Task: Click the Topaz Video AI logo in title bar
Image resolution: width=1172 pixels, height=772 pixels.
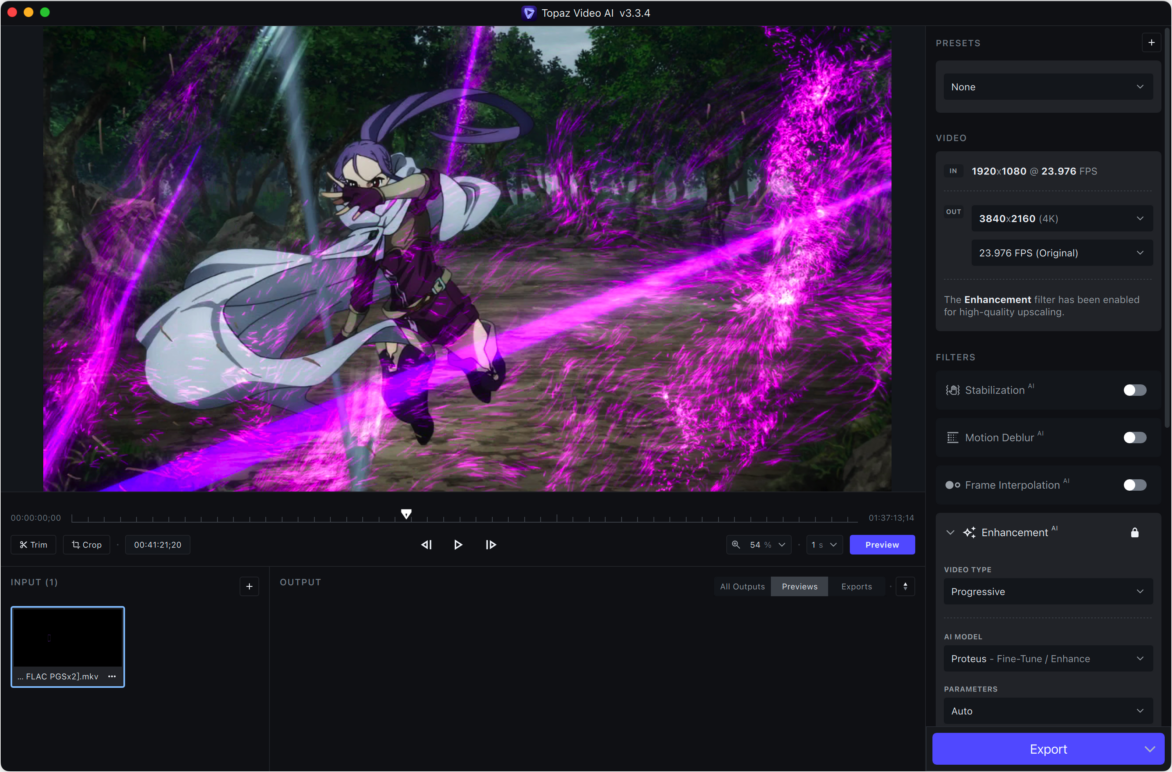Action: pyautogui.click(x=528, y=13)
